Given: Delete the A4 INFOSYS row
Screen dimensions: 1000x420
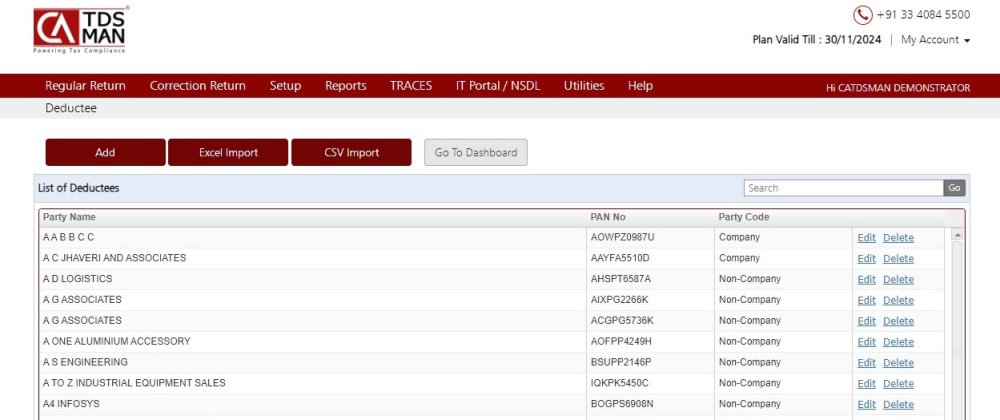Looking at the screenshot, I should click(x=898, y=405).
